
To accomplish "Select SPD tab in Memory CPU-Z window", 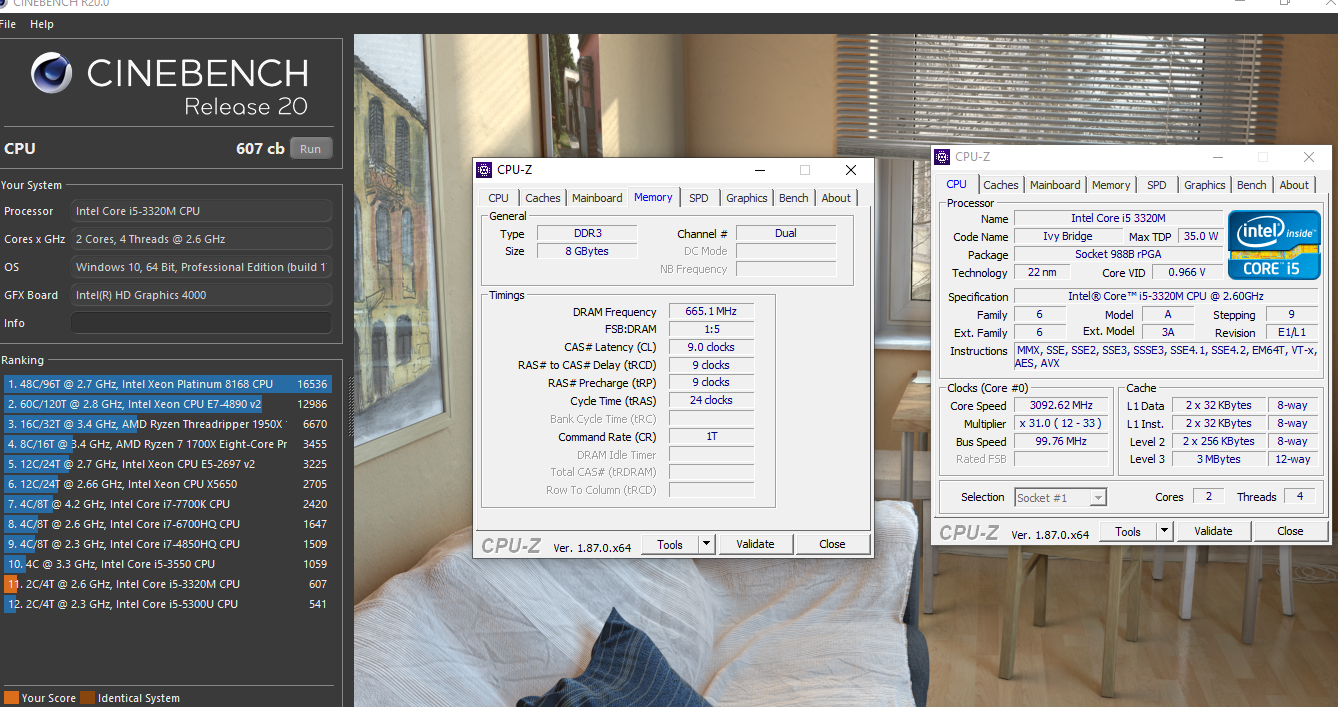I will click(699, 198).
